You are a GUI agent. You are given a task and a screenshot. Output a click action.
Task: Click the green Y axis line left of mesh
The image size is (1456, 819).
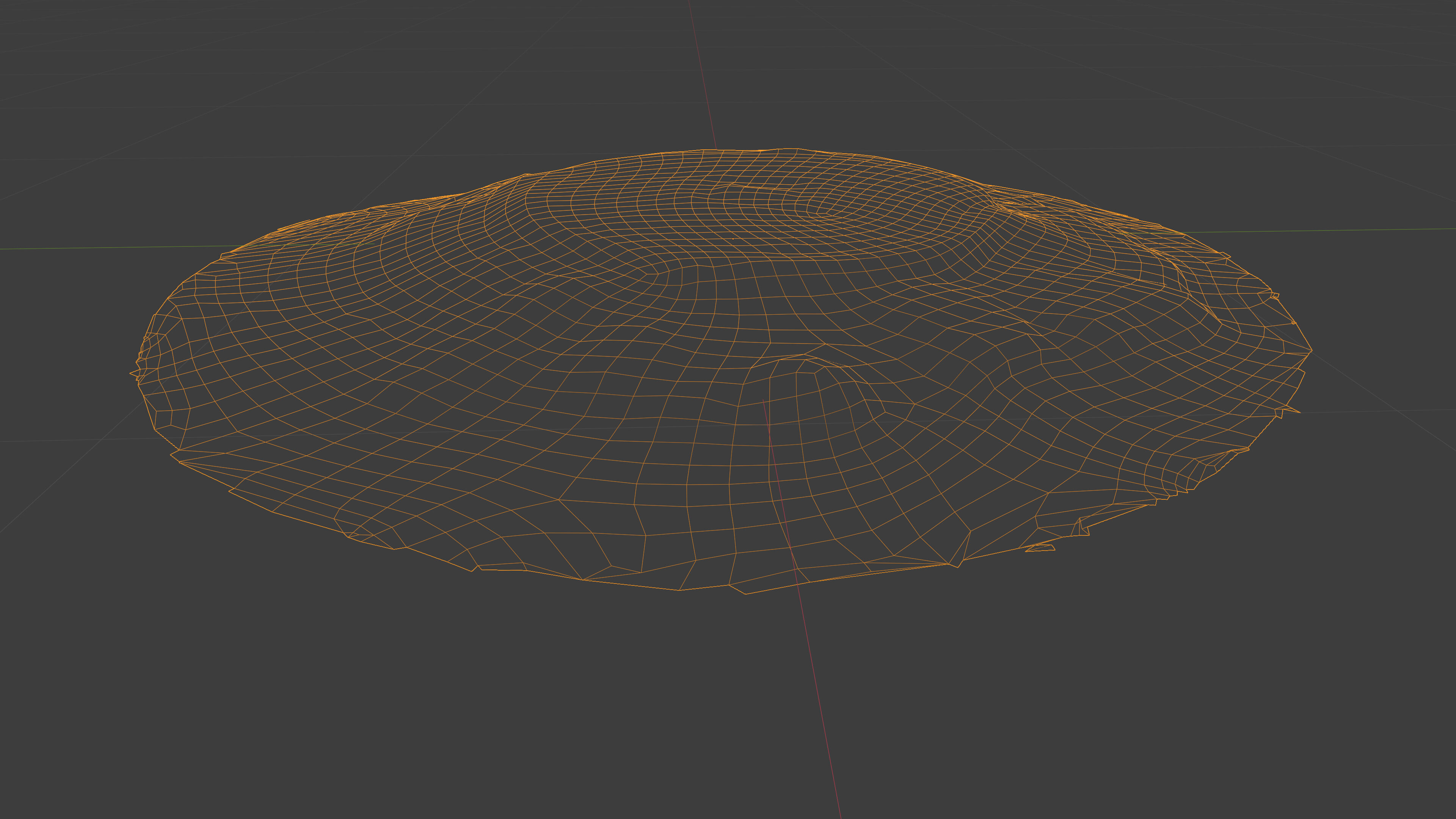(113, 248)
